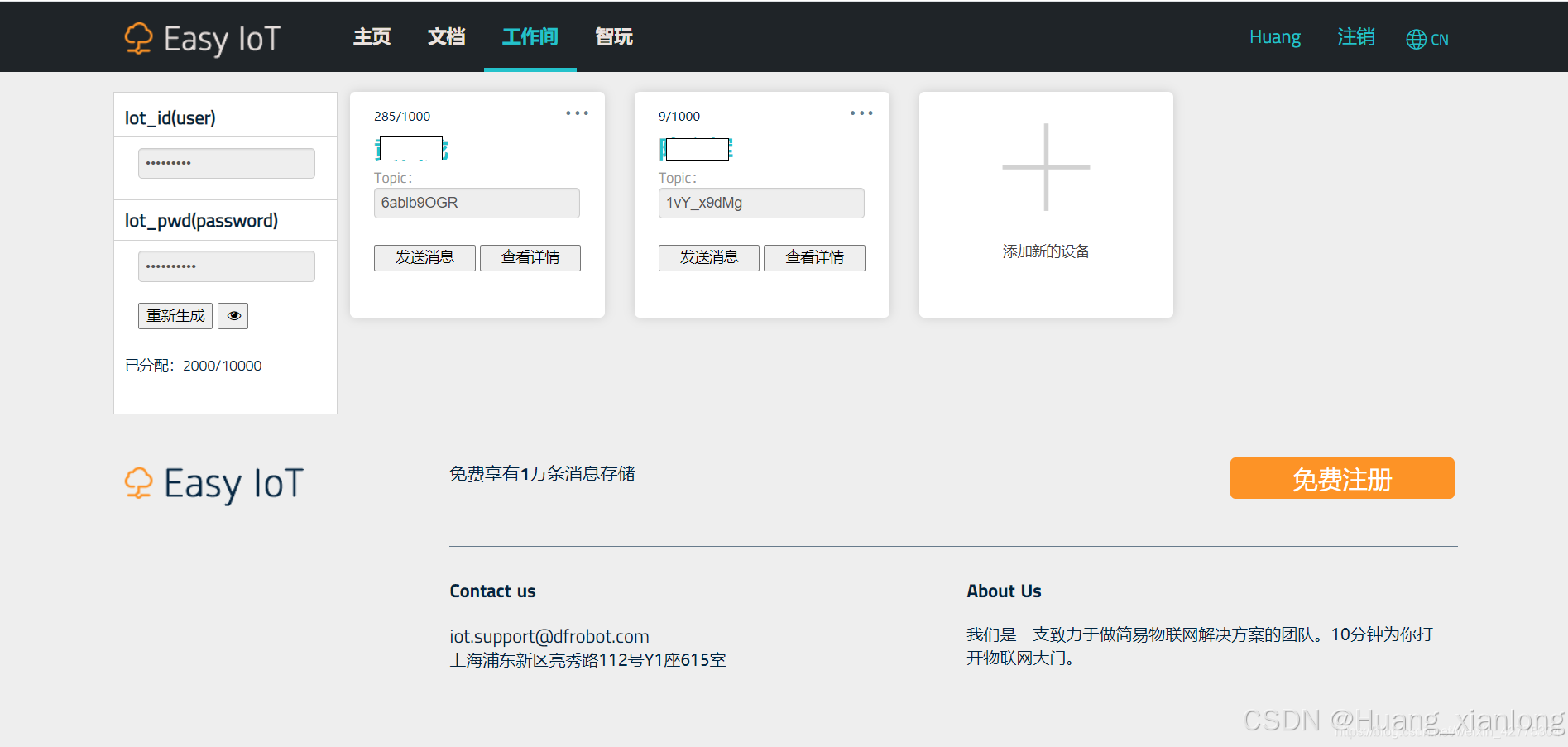
Task: Click 注销 to log out
Action: 1356,37
